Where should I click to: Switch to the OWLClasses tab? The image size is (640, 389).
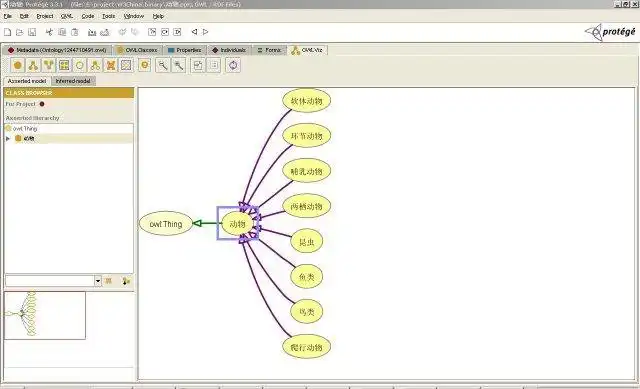point(138,50)
